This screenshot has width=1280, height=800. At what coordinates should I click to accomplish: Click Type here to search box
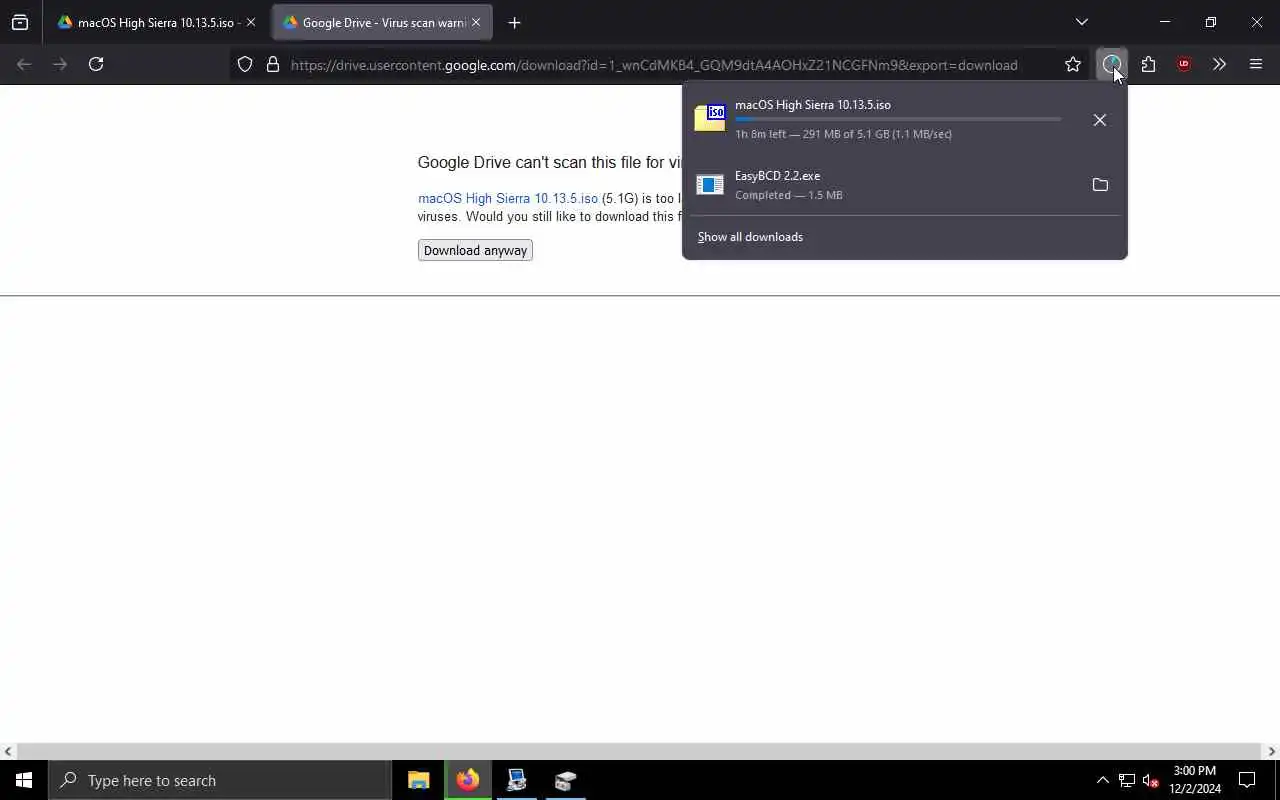[x=220, y=780]
